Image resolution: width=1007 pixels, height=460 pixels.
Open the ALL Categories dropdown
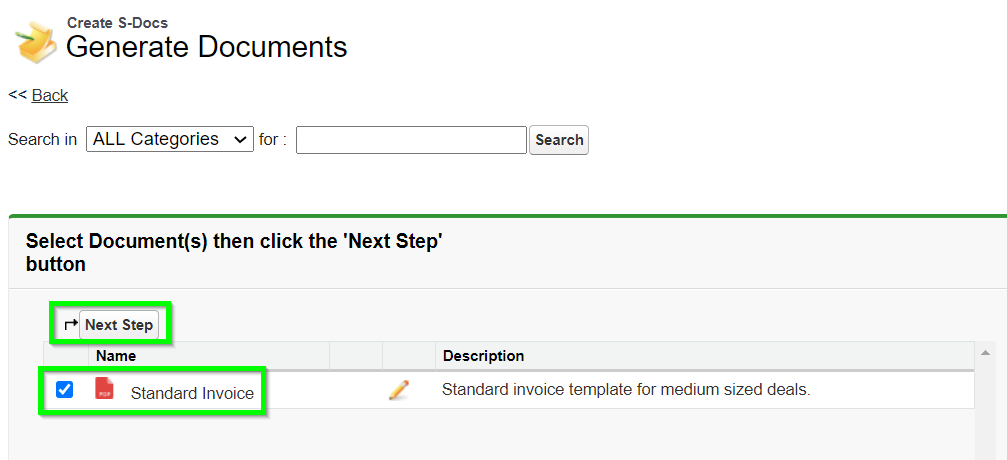point(170,139)
